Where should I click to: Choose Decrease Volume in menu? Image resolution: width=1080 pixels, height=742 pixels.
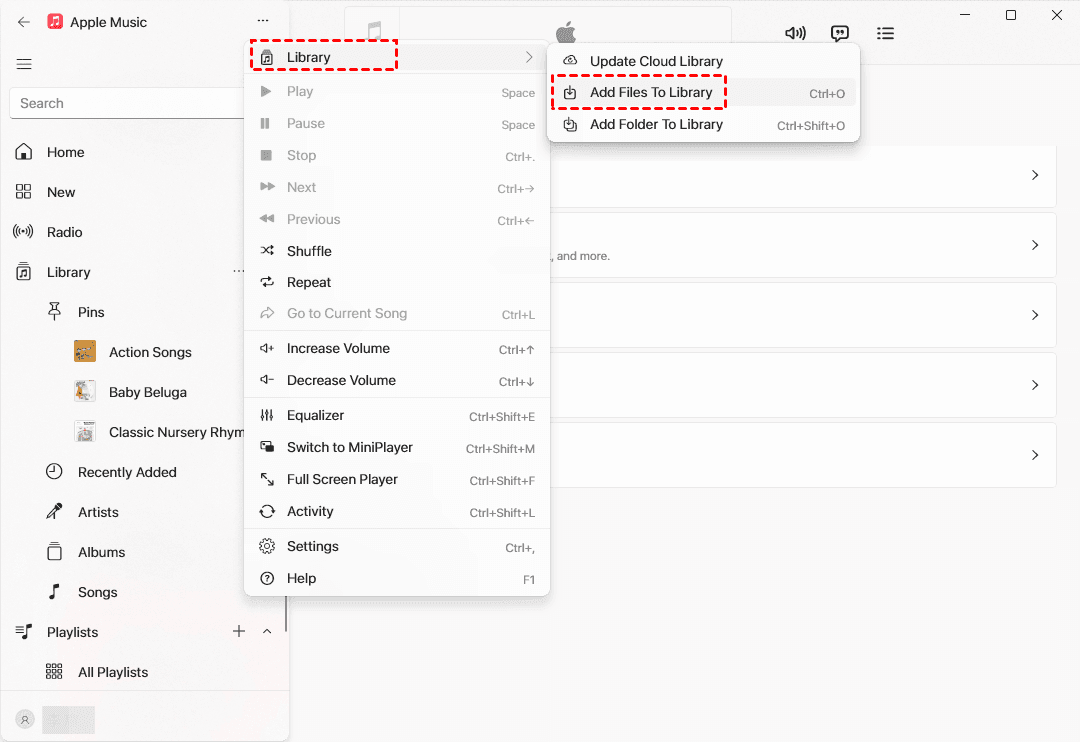(397, 380)
